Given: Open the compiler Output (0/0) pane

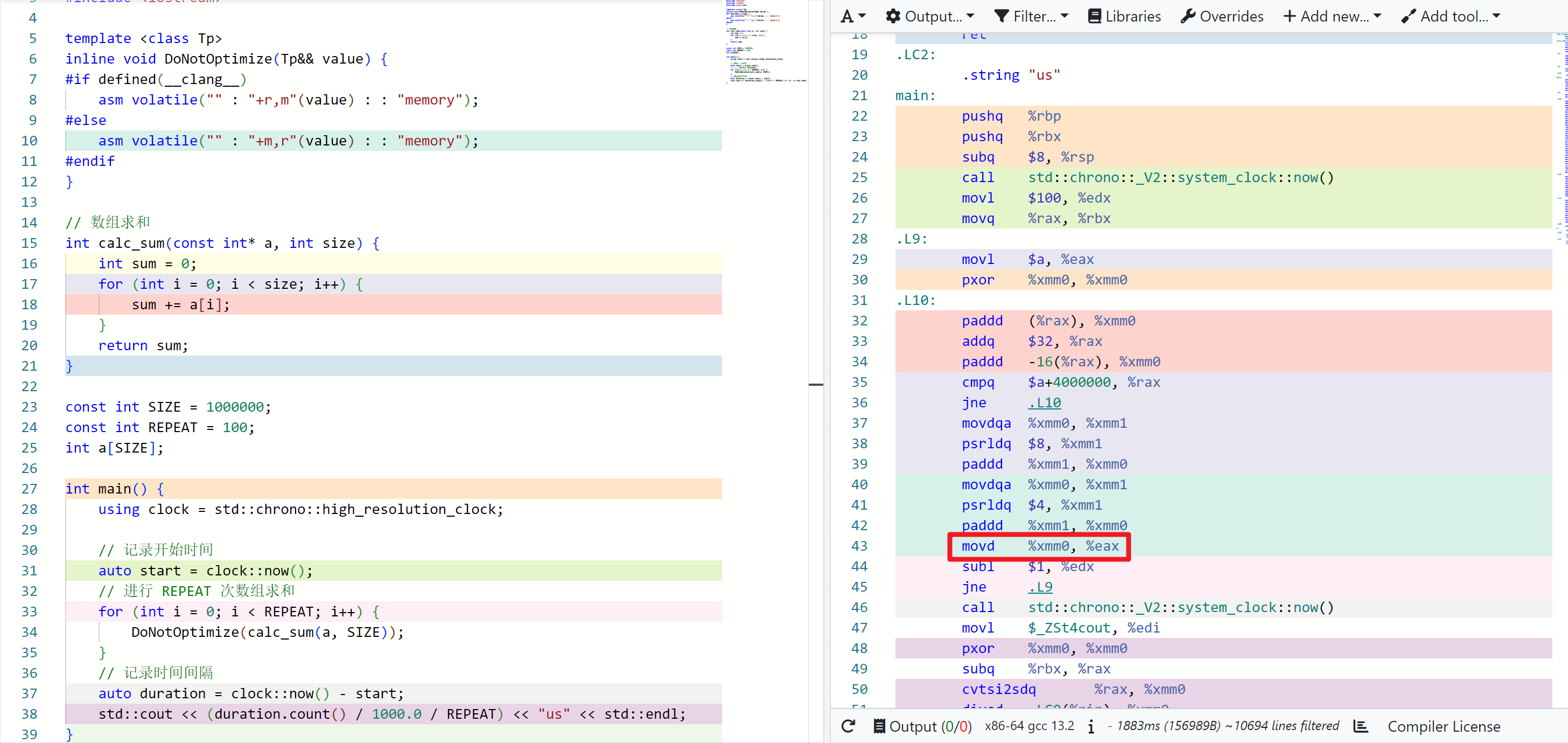Looking at the screenshot, I should [x=922, y=726].
